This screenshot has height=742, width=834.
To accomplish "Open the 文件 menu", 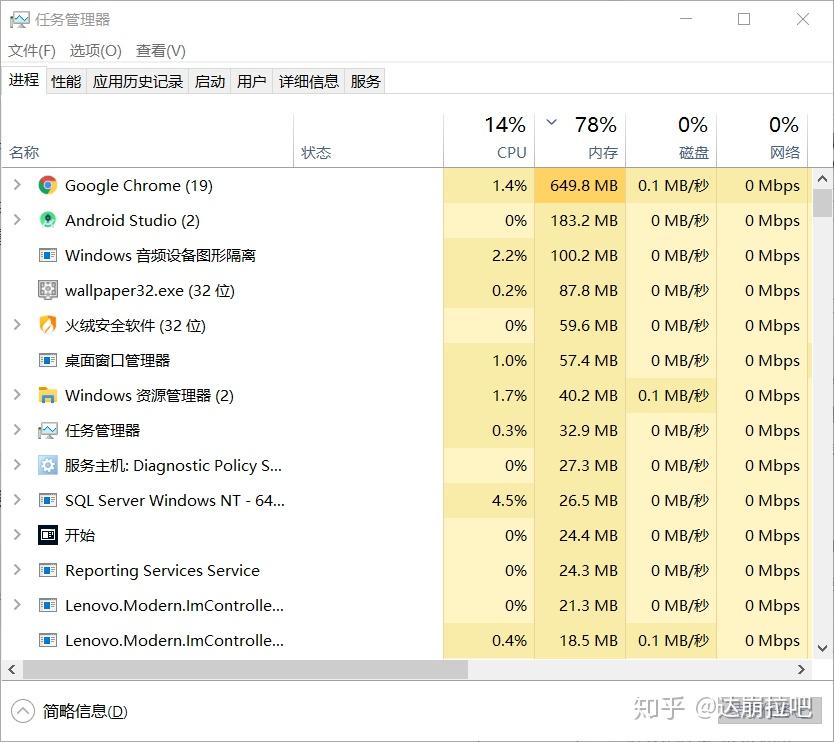I will (x=32, y=50).
